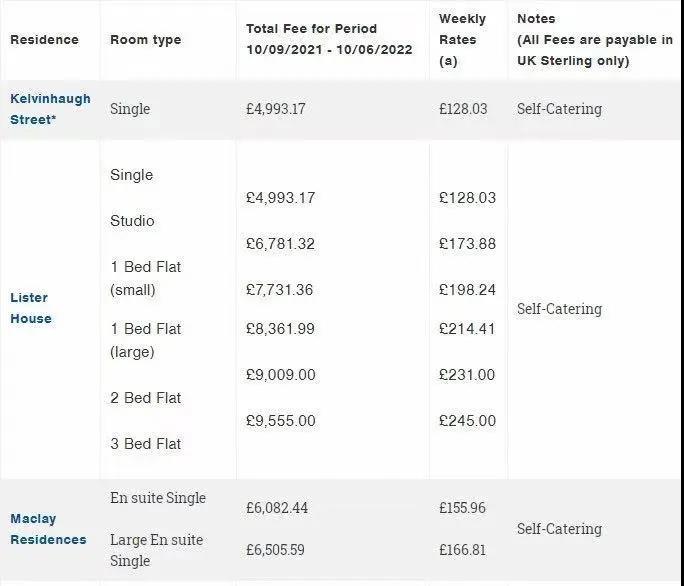Click Self-Catering note in Lister House row
Image resolution: width=684 pixels, height=586 pixels.
pos(559,309)
